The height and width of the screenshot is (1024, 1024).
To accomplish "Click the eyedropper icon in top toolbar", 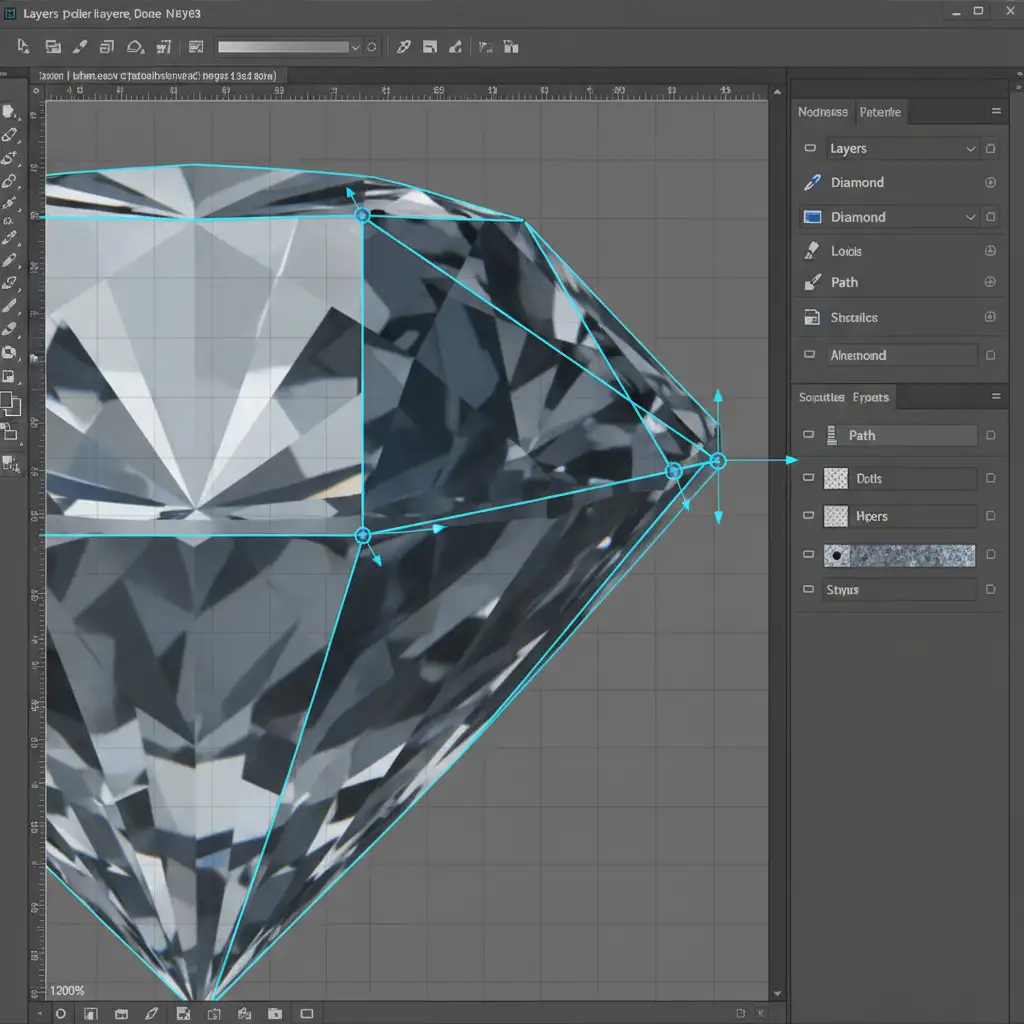I will 404,46.
